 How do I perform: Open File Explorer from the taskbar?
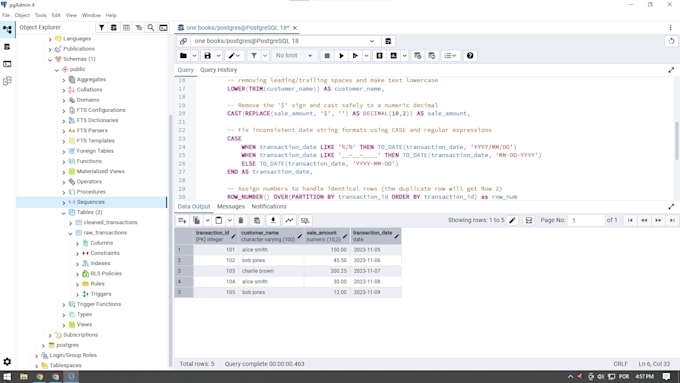[x=23, y=376]
